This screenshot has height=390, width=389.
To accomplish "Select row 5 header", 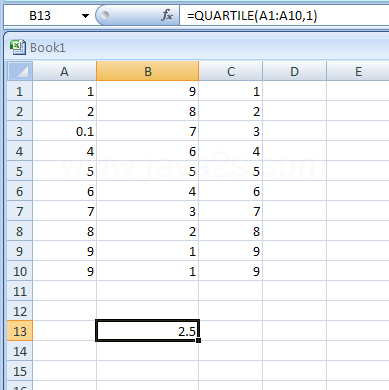I will coord(20,171).
